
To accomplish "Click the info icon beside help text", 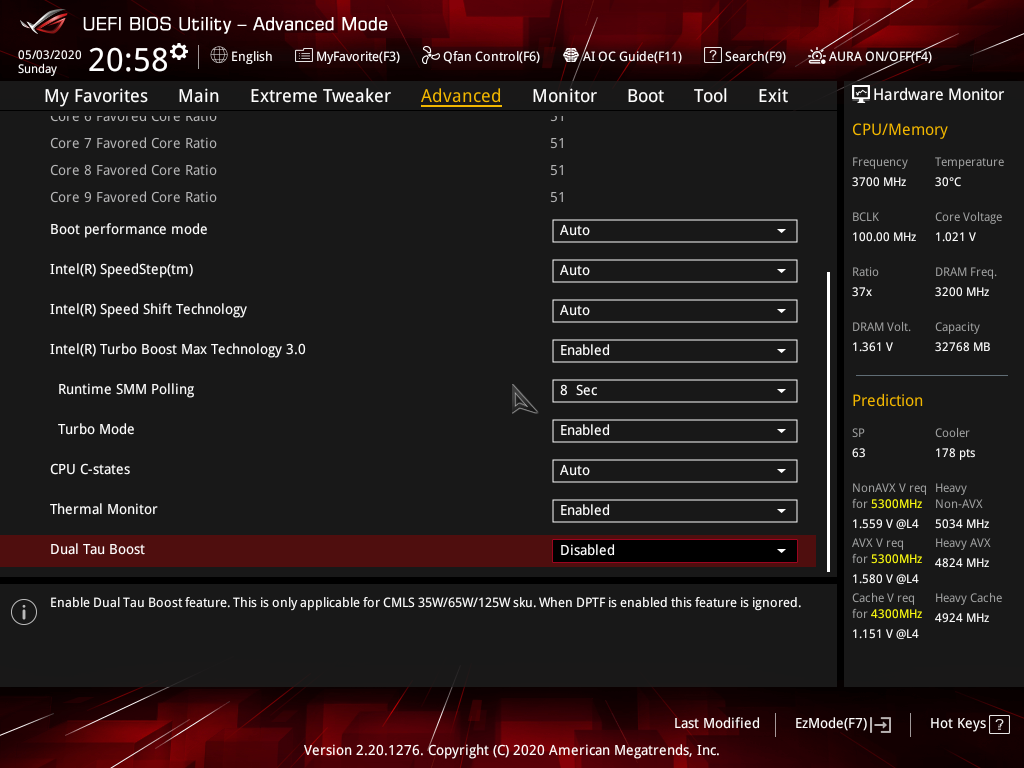I will pyautogui.click(x=24, y=612).
